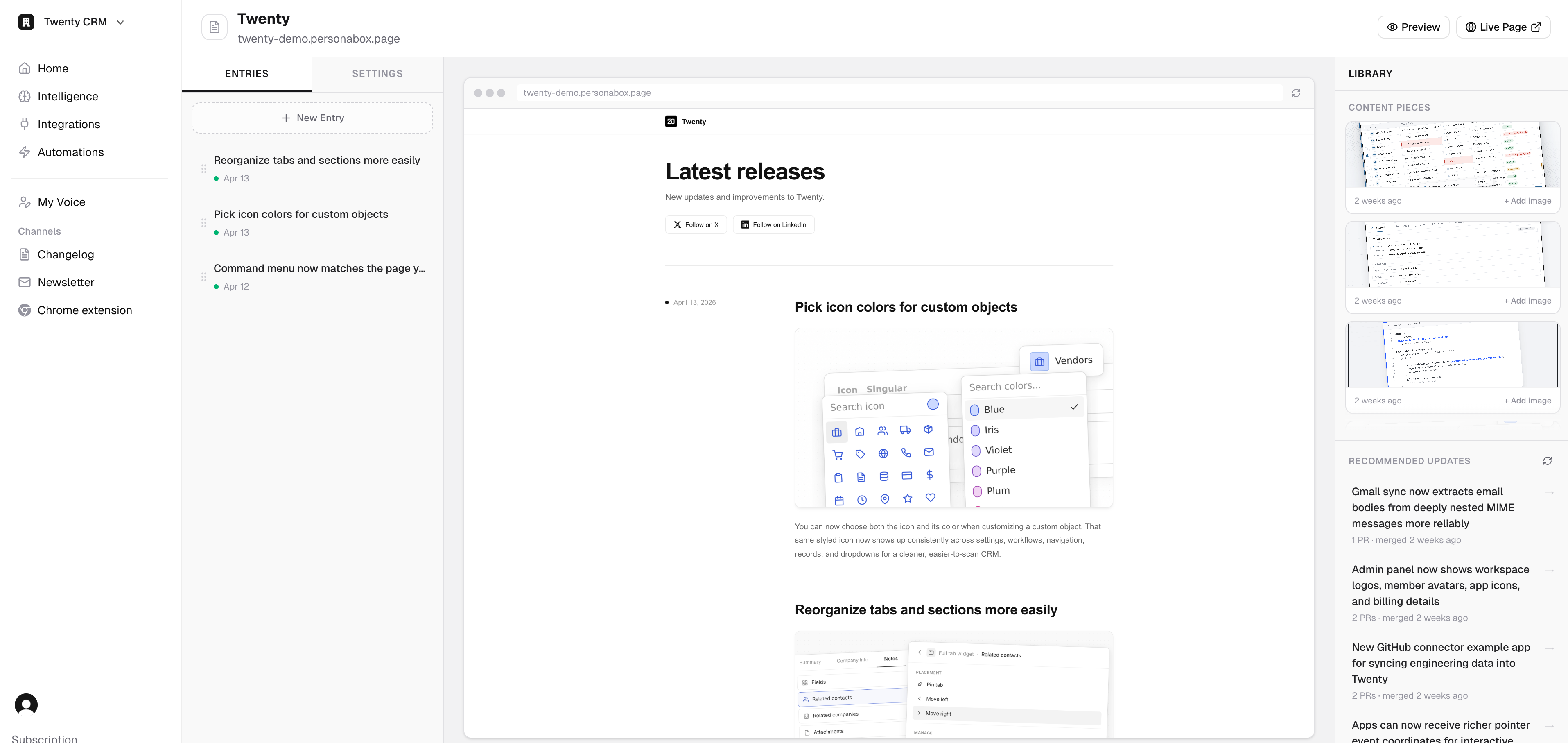Image resolution: width=1568 pixels, height=743 pixels.
Task: Click arrow next to Admin panel update
Action: [x=1550, y=570]
